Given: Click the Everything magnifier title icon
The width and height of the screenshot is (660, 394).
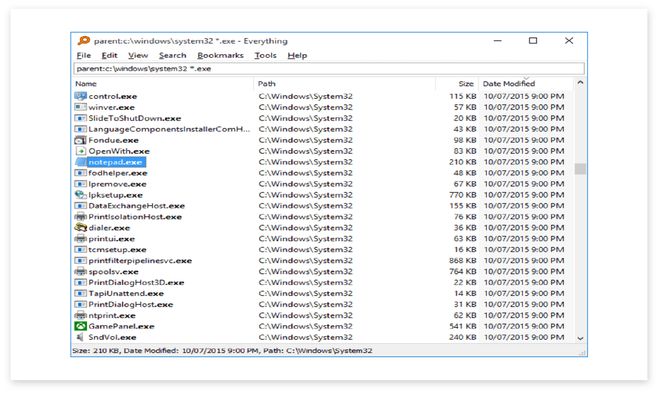Looking at the screenshot, I should tap(84, 40).
